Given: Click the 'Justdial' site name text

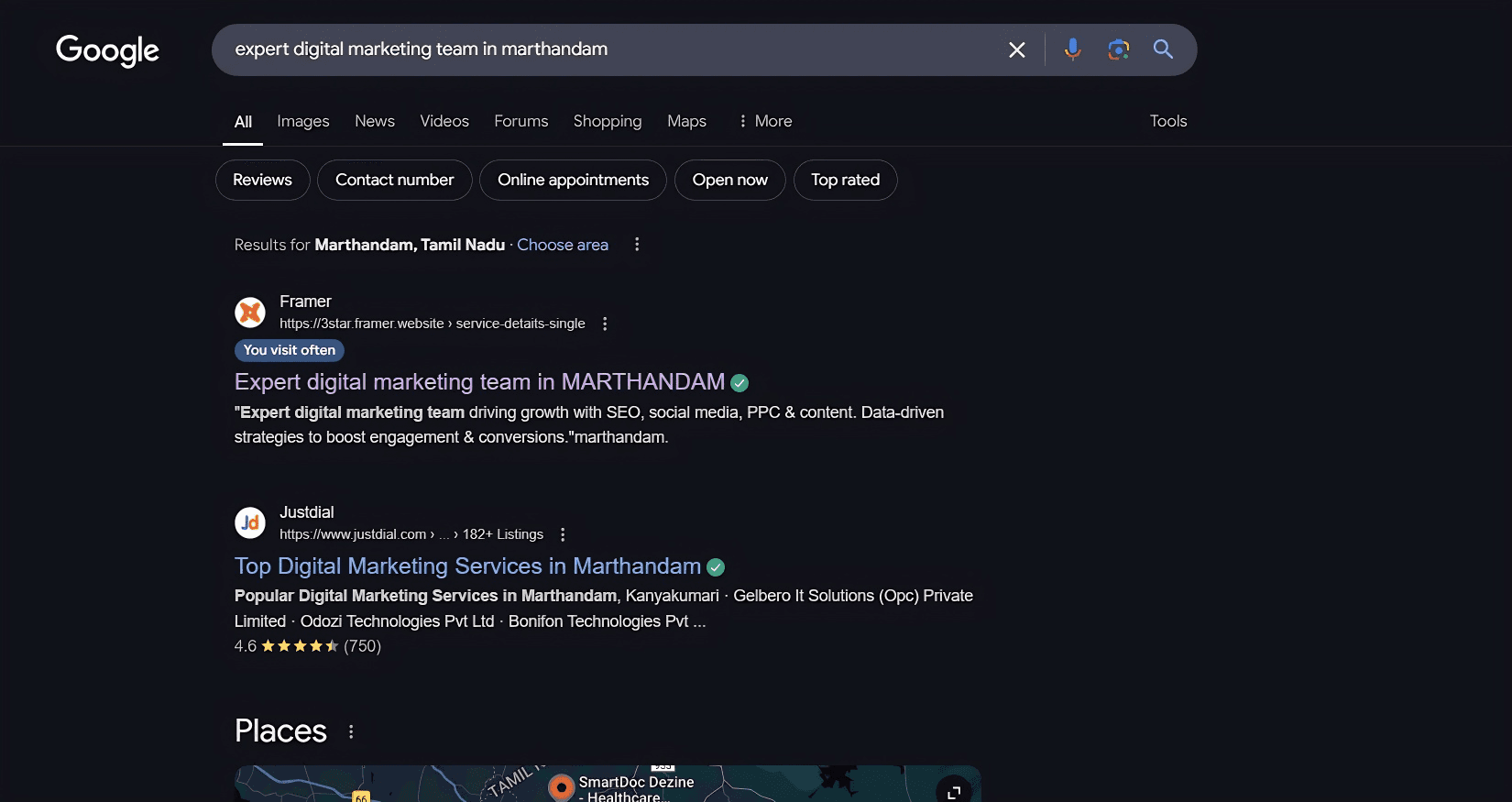Looking at the screenshot, I should [x=307, y=512].
